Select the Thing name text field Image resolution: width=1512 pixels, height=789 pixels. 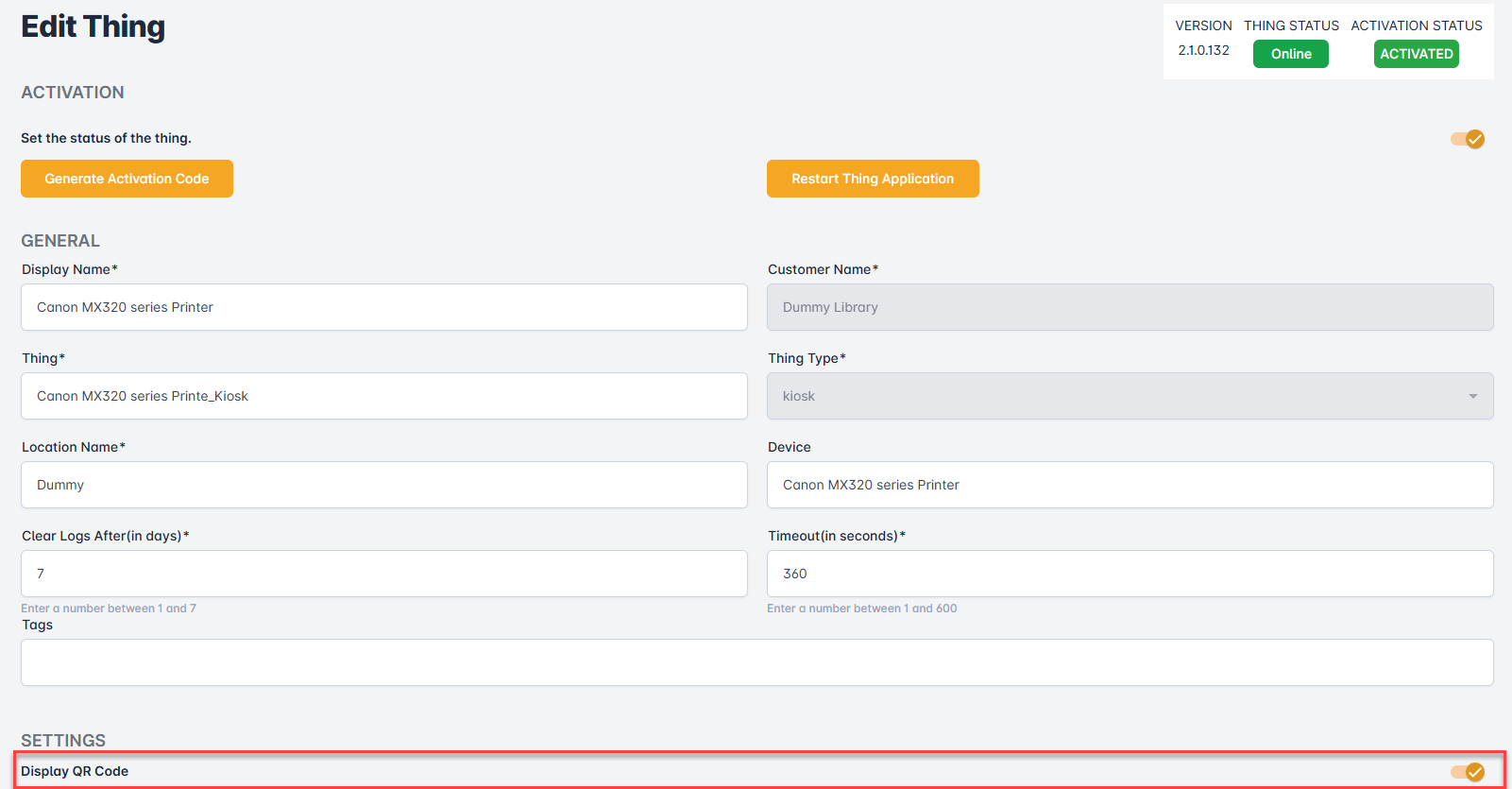pos(383,396)
